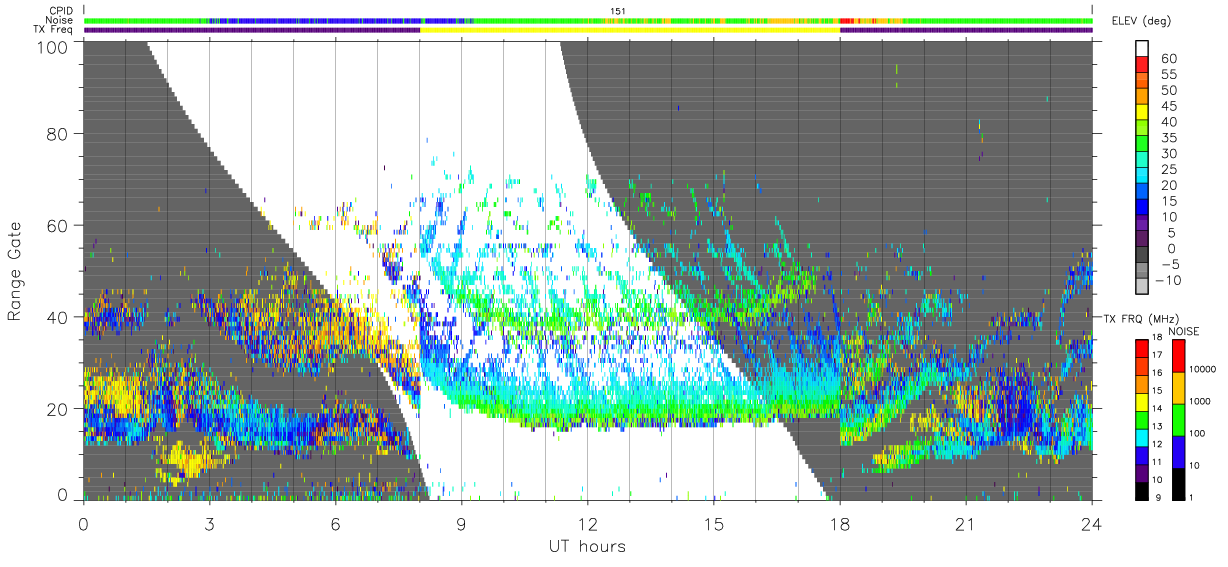Click the TX FRQ (MHz) legend title
Viewport: 1228px width, 567px height.
click(1141, 318)
